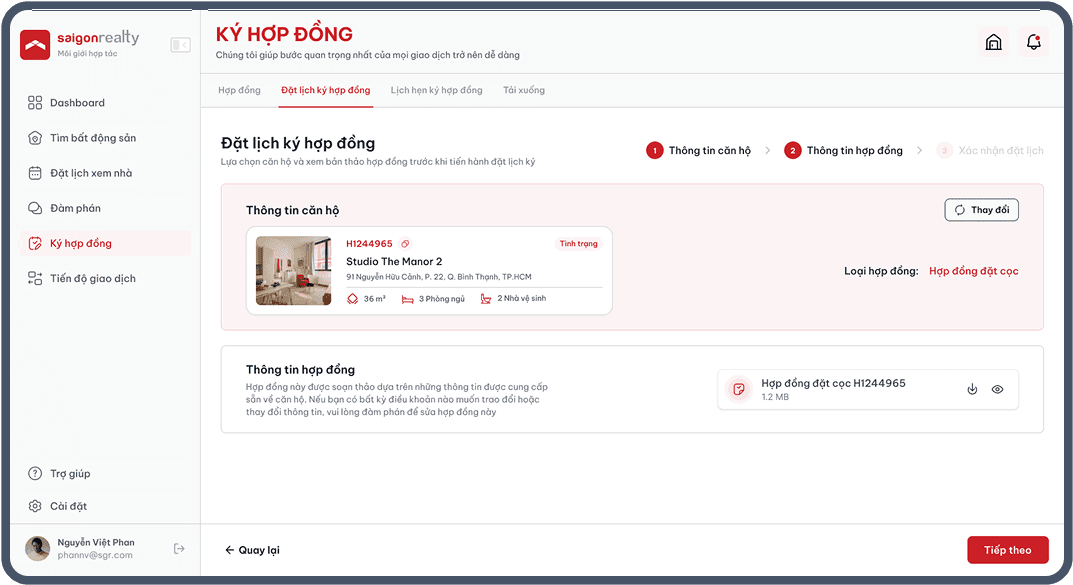
Task: Click the Dashboard grid icon
Action: tap(35, 103)
